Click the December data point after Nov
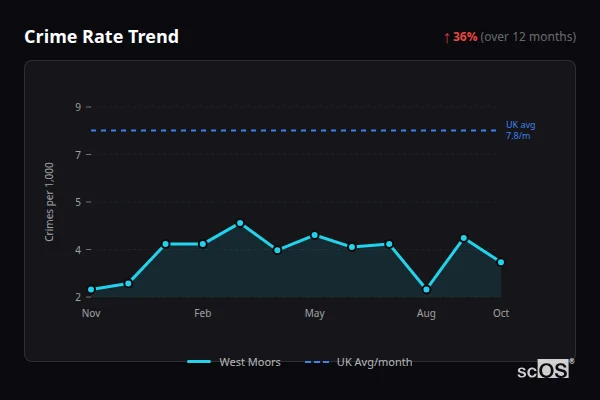 (128, 284)
